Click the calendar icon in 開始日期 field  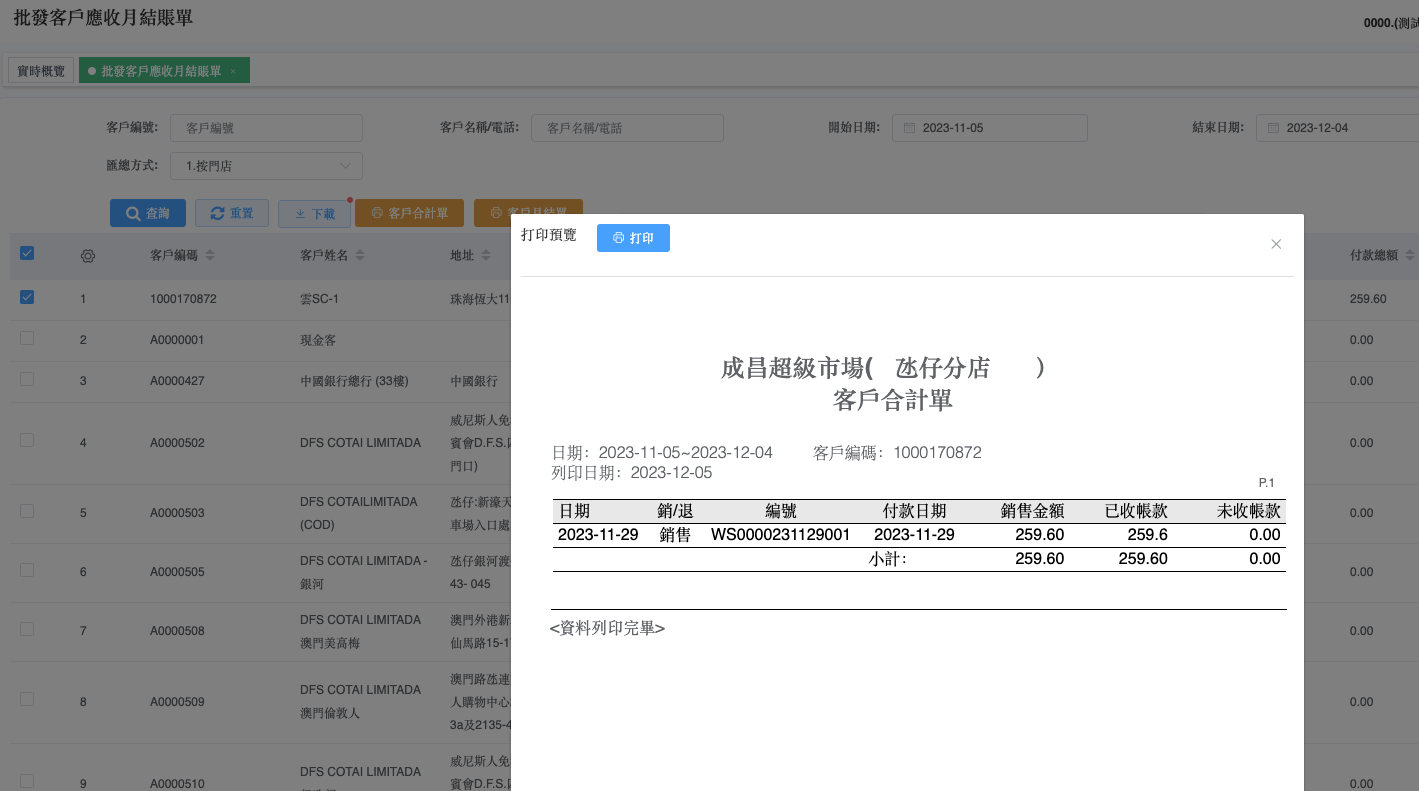pos(909,128)
